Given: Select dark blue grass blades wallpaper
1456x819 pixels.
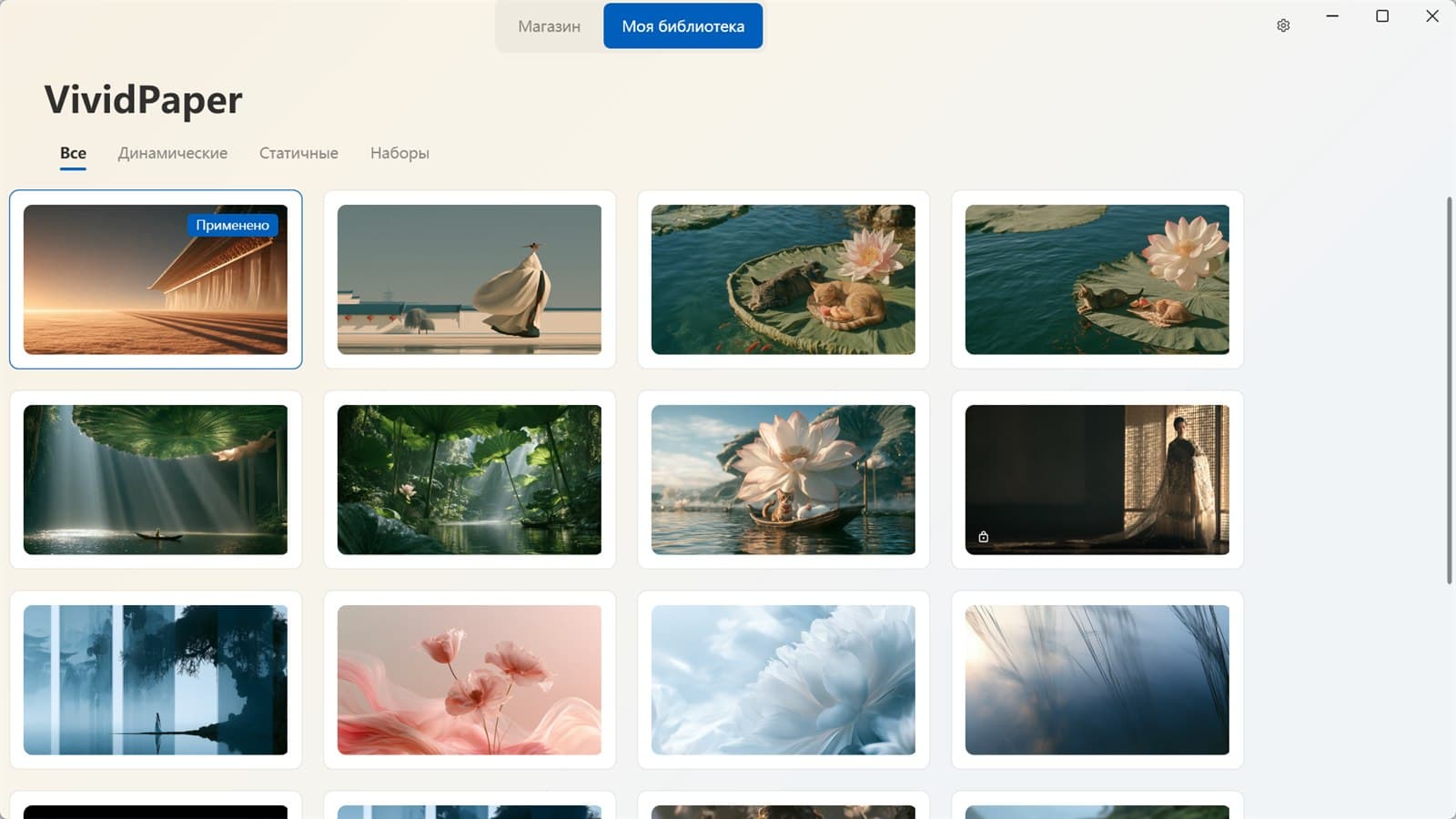Looking at the screenshot, I should 1097,680.
